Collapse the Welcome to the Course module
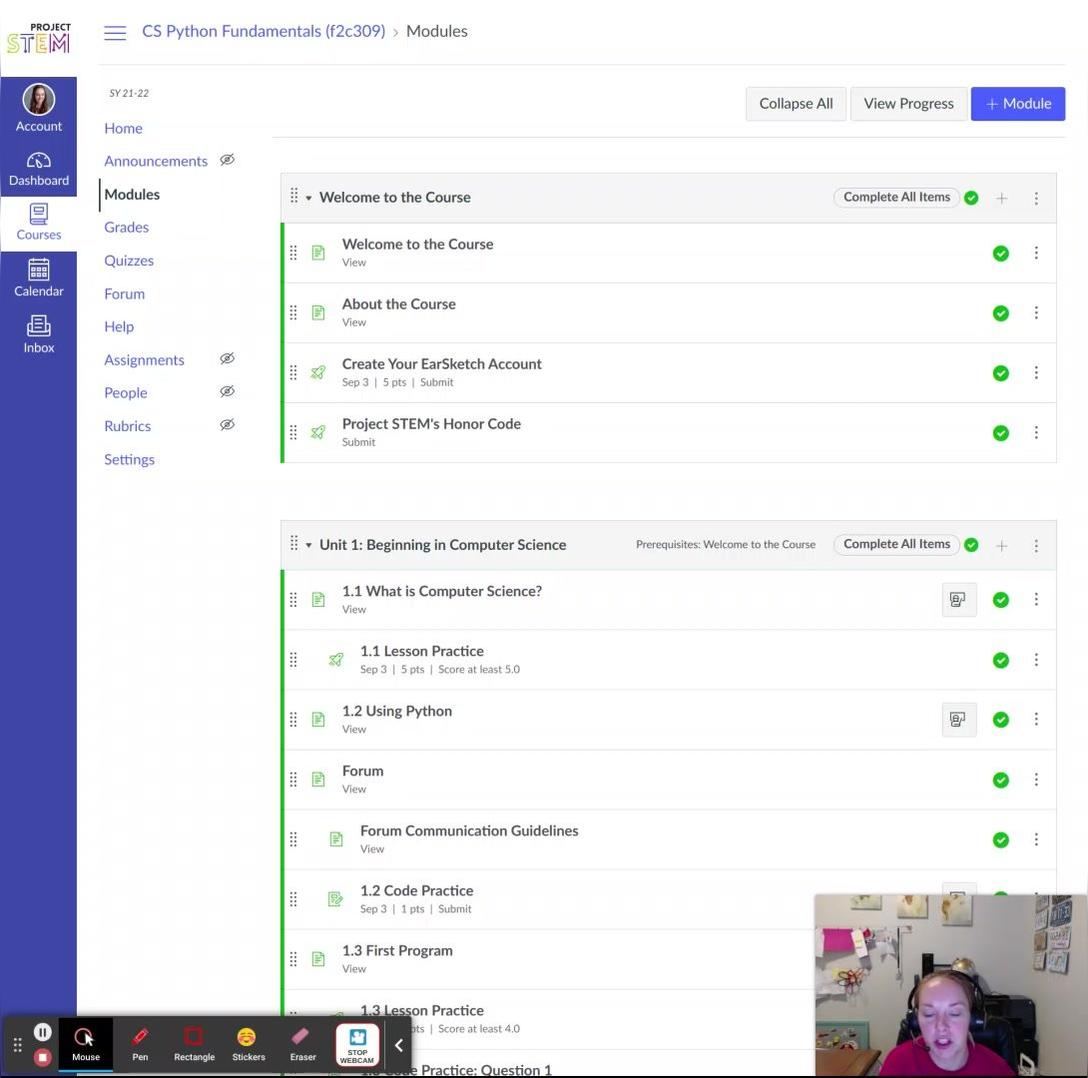The image size is (1088, 1078). tap(309, 198)
